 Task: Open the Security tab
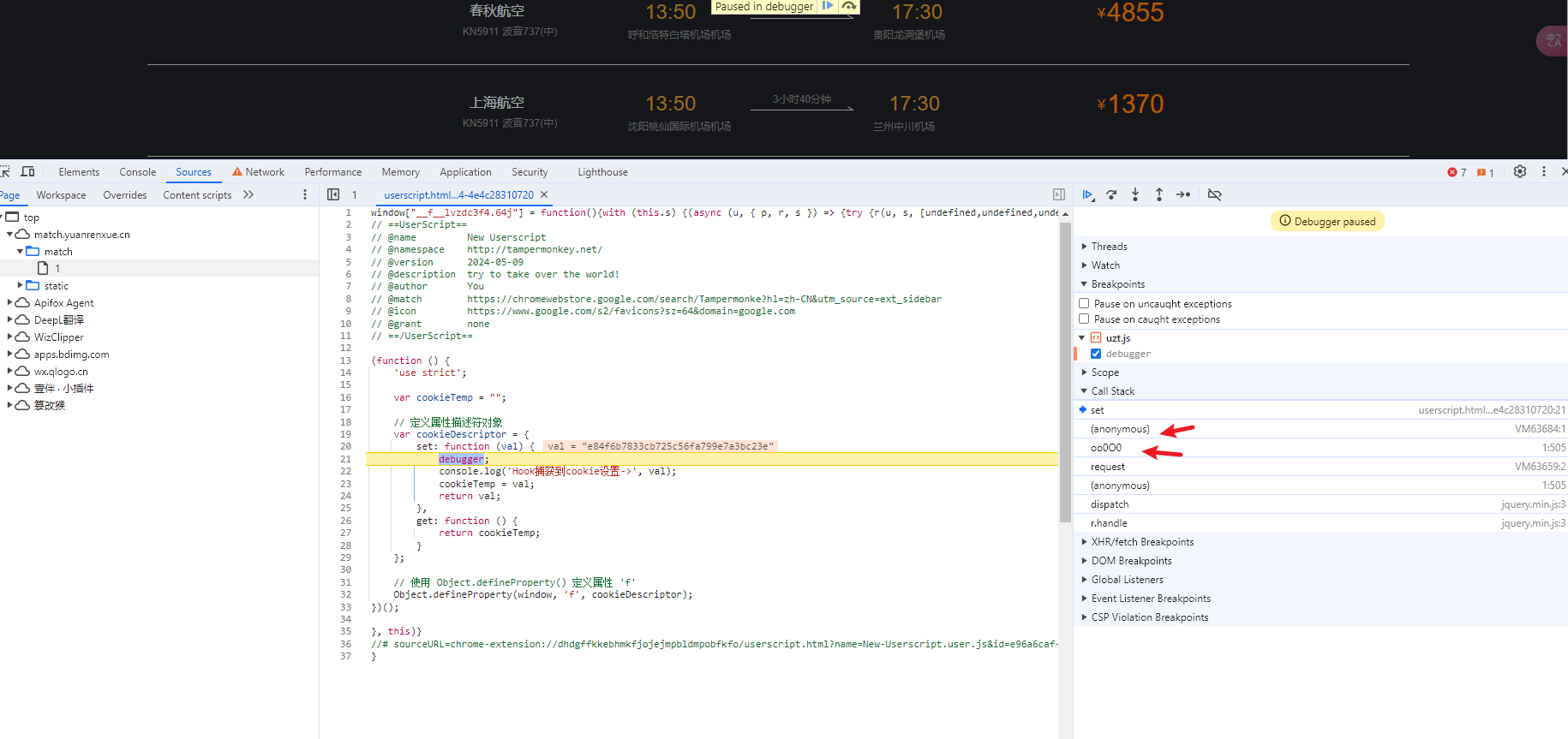pyautogui.click(x=530, y=172)
